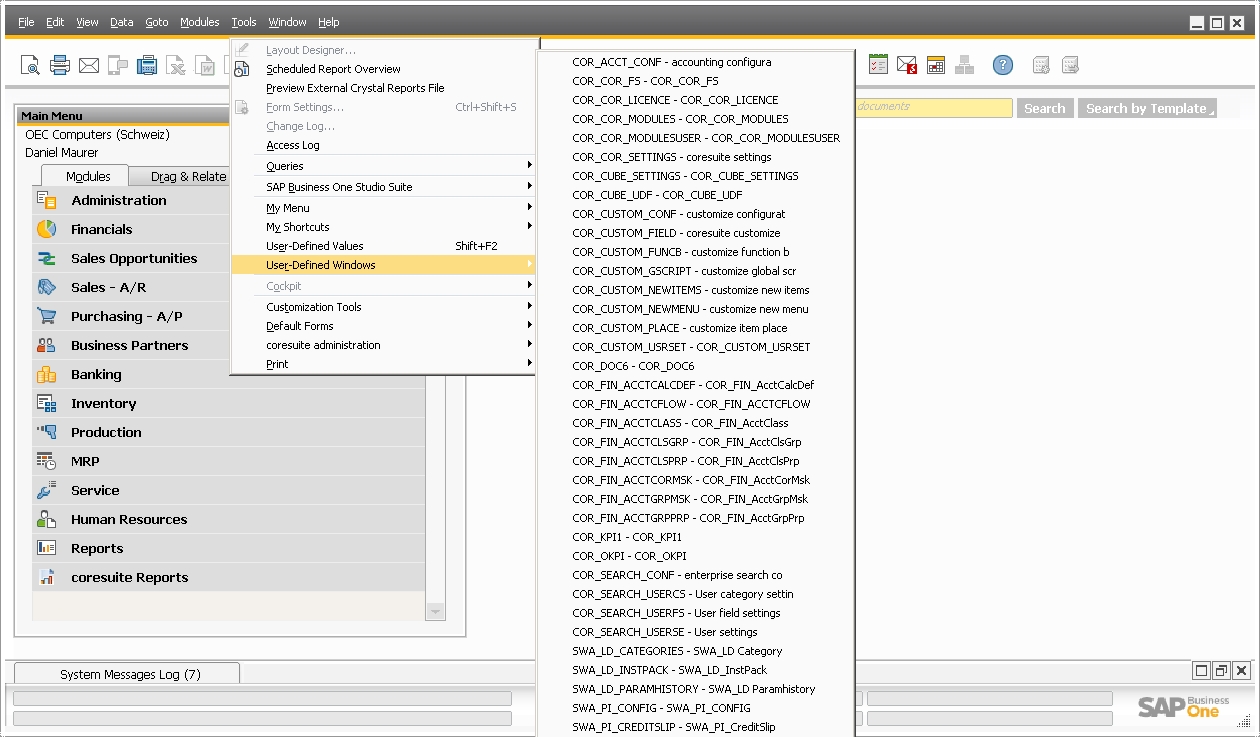Click the green checklist toolbar icon
Image resolution: width=1260 pixels, height=737 pixels.
point(878,65)
